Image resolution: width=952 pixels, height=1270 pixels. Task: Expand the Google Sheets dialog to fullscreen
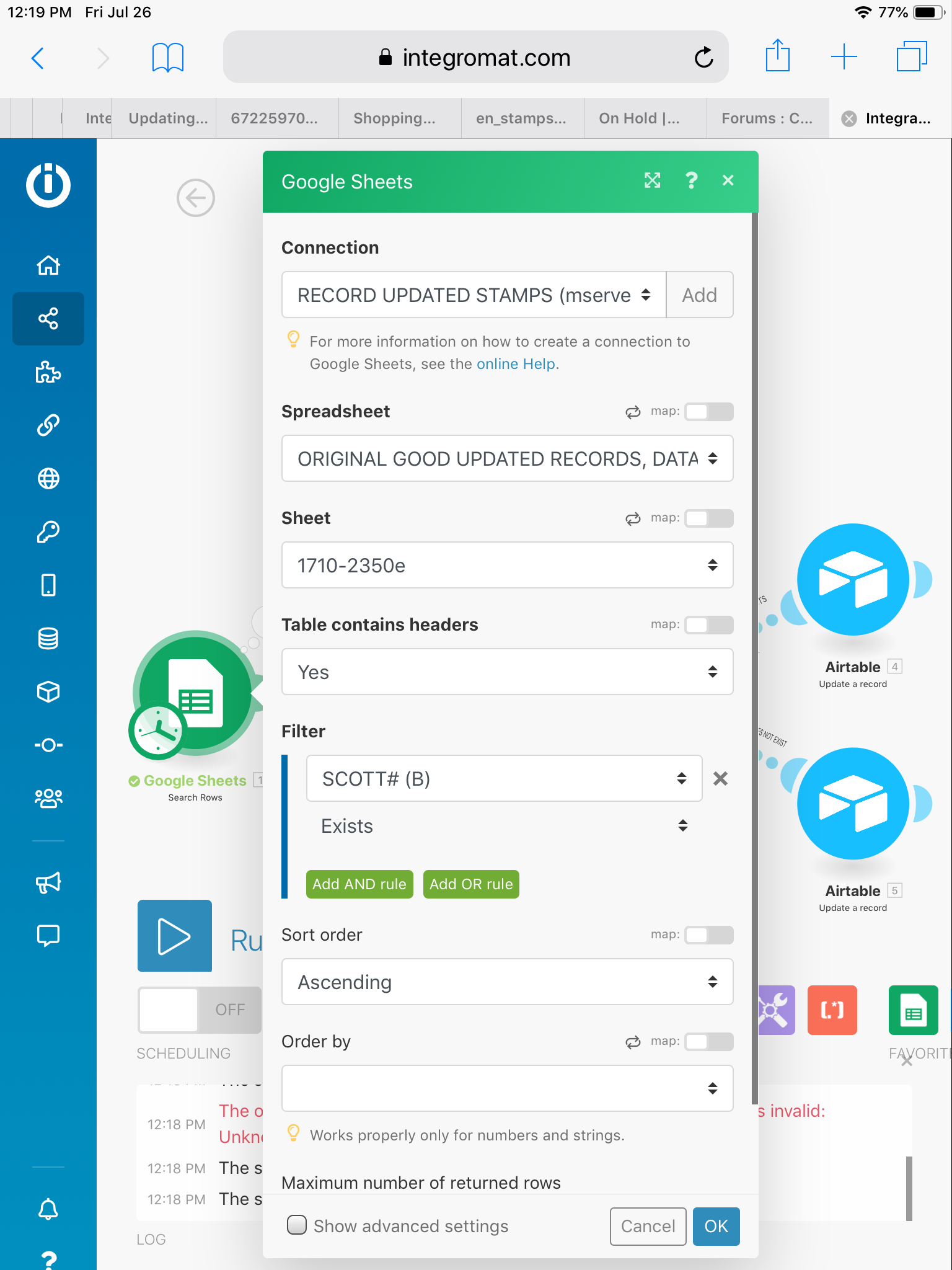click(653, 180)
